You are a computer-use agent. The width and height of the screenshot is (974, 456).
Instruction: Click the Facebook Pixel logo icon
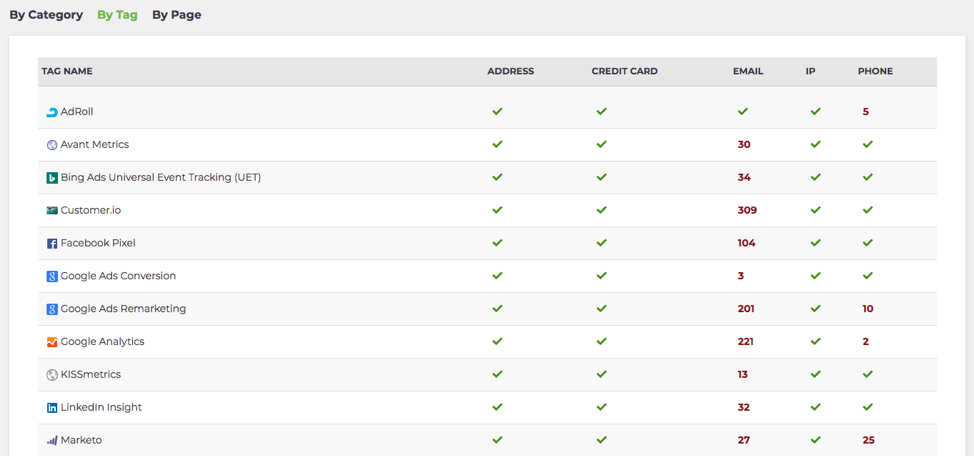pyautogui.click(x=52, y=244)
